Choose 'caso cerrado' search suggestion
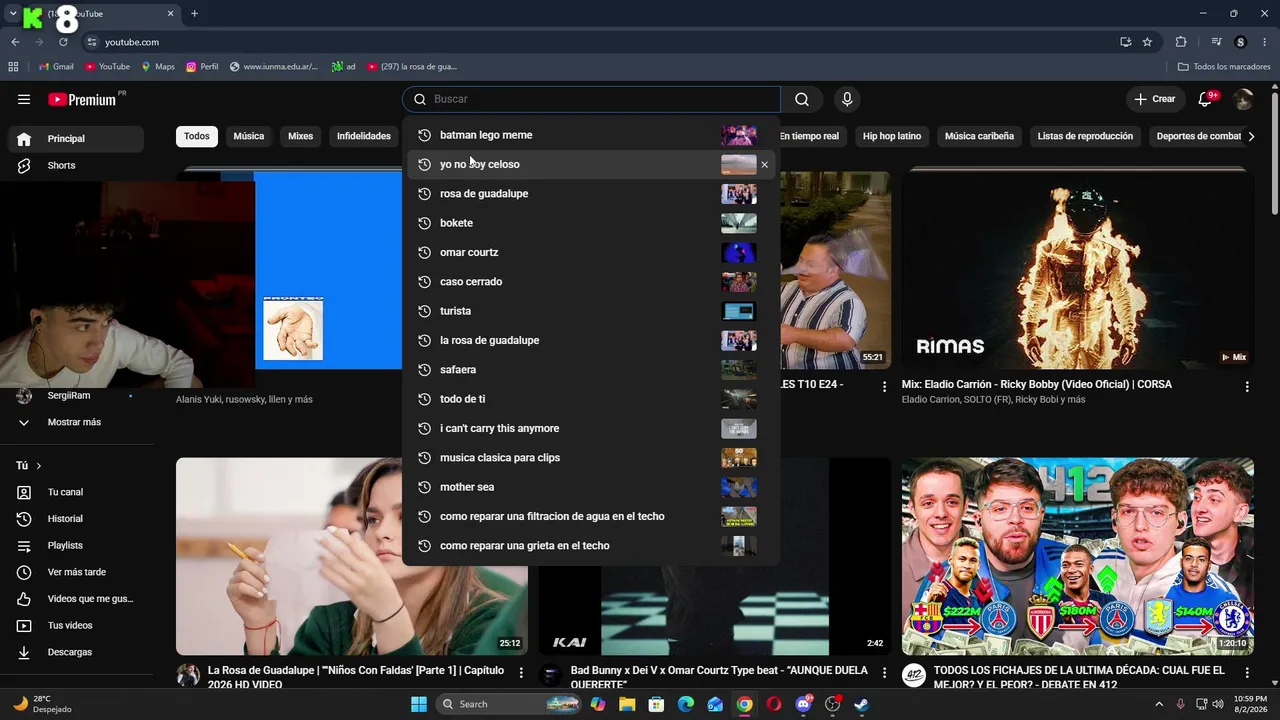The height and width of the screenshot is (720, 1280). coord(591,282)
